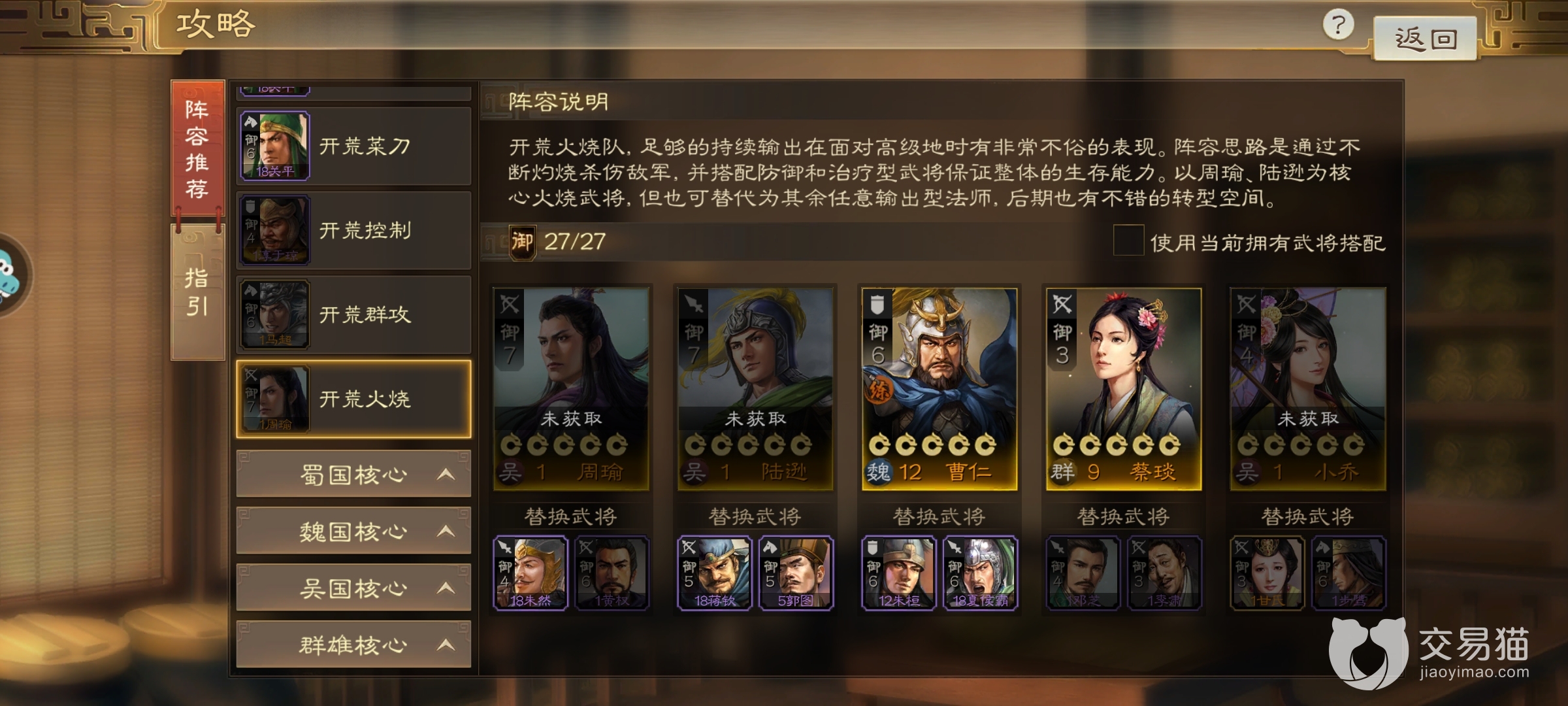
Task: Click the 返回 button
Action: click(1425, 38)
